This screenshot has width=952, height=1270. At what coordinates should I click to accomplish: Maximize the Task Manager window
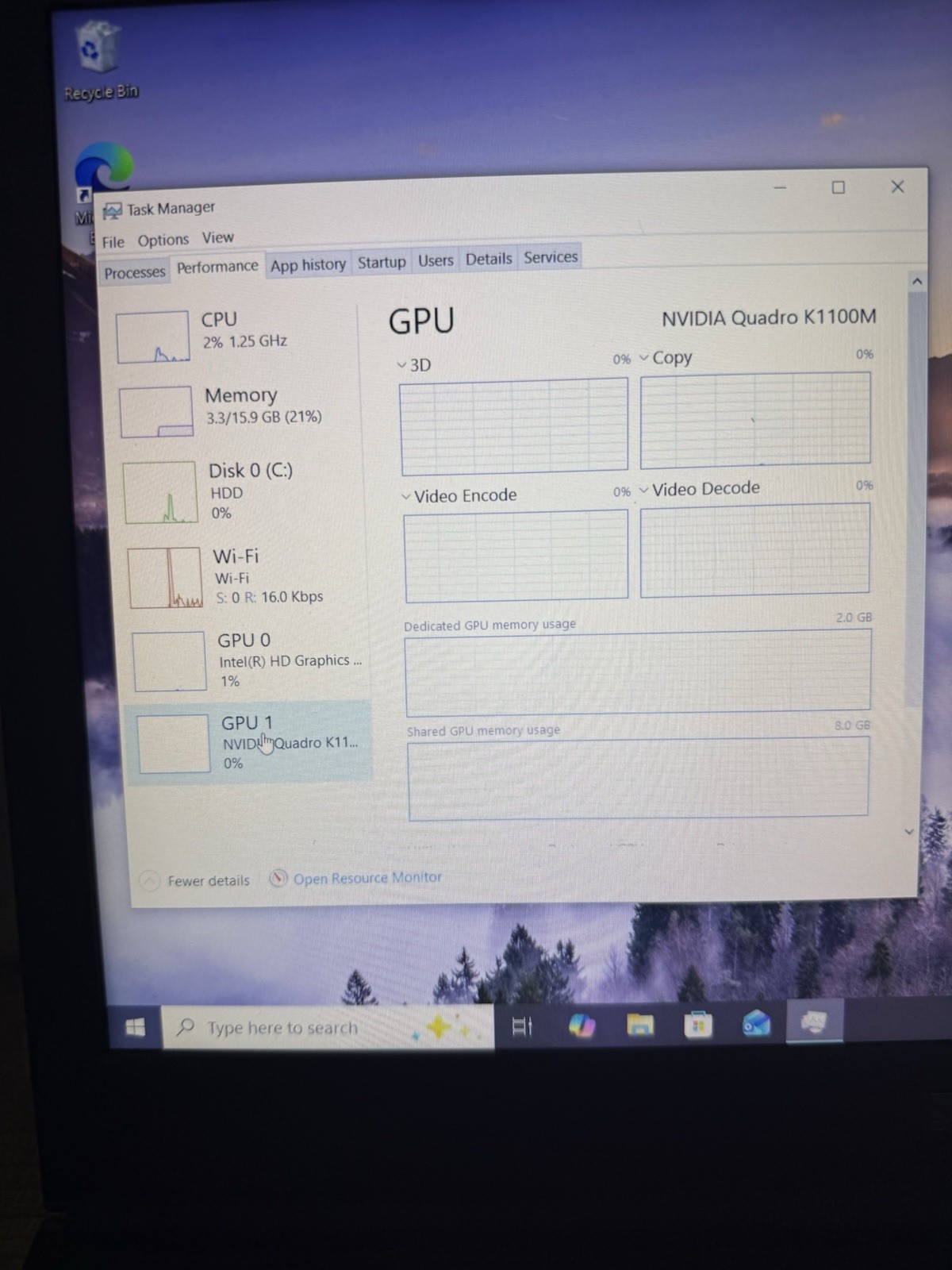(838, 187)
